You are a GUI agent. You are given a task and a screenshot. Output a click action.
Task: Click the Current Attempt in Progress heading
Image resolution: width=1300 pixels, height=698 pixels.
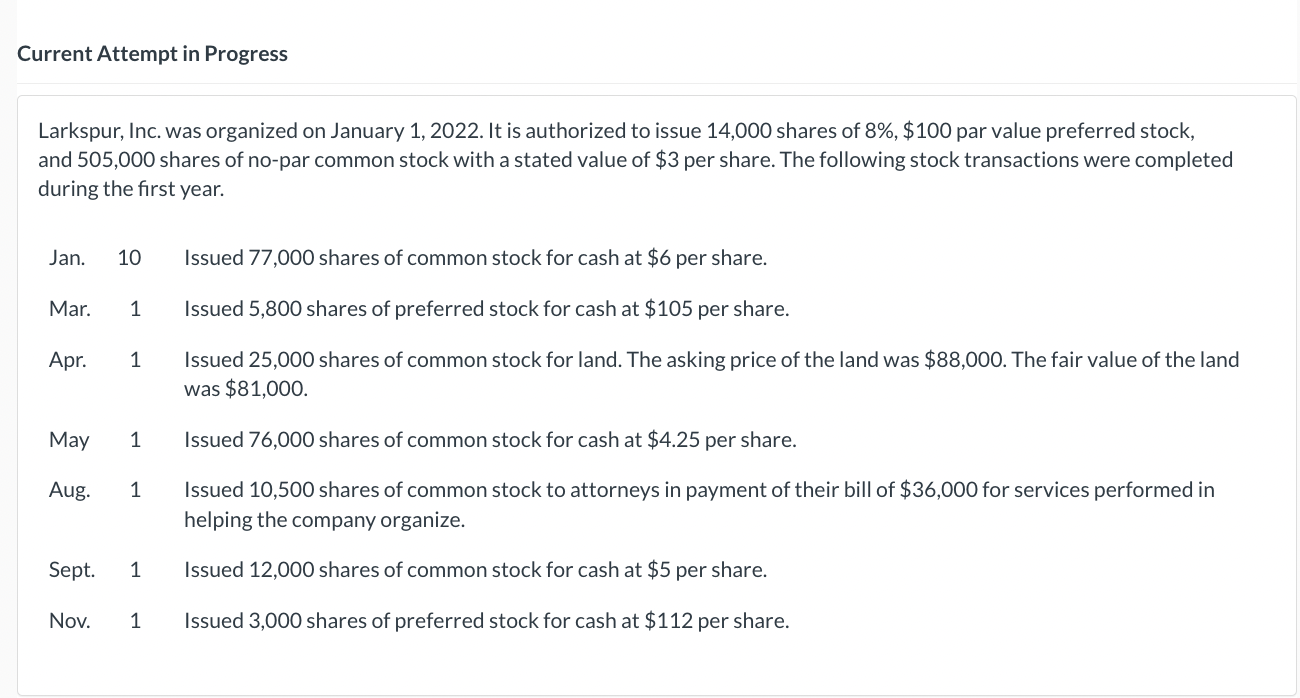pos(152,54)
